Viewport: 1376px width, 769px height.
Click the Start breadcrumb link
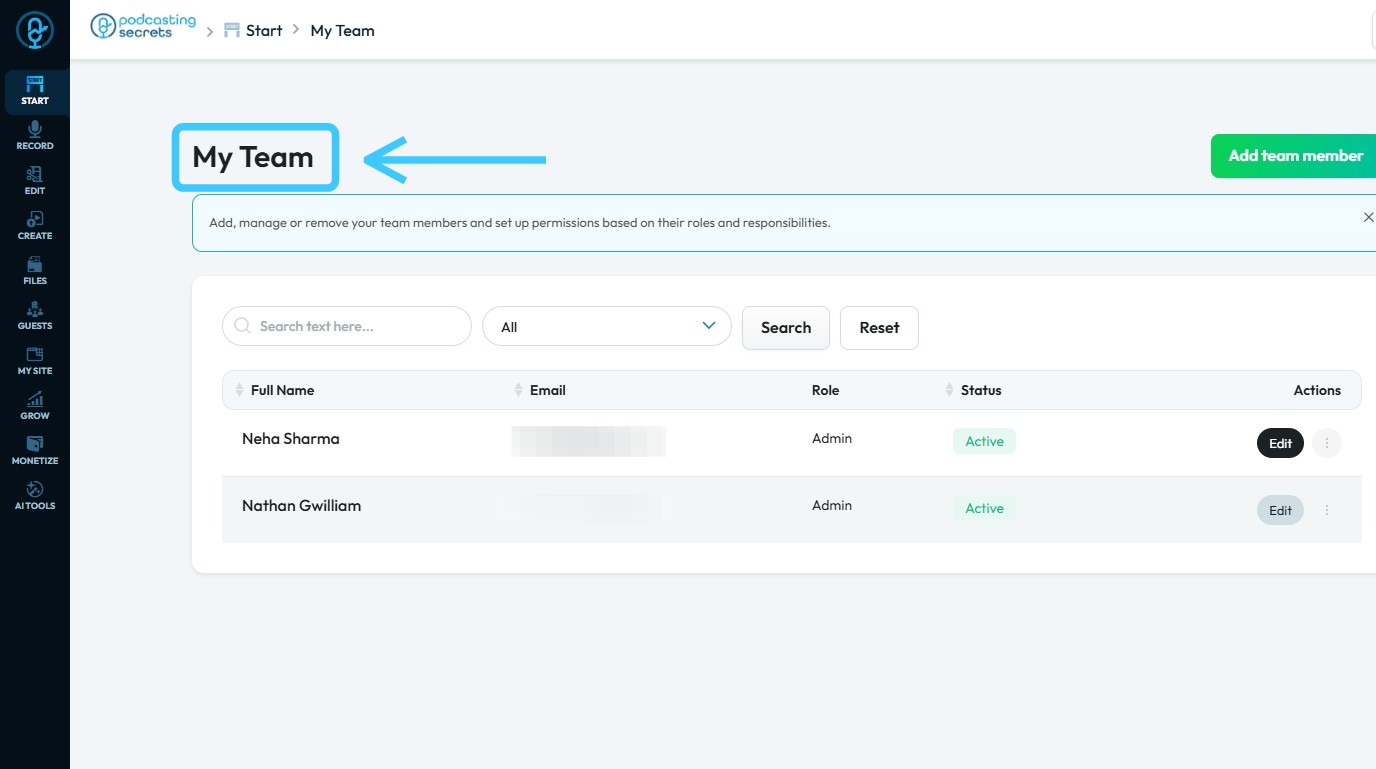[264, 30]
